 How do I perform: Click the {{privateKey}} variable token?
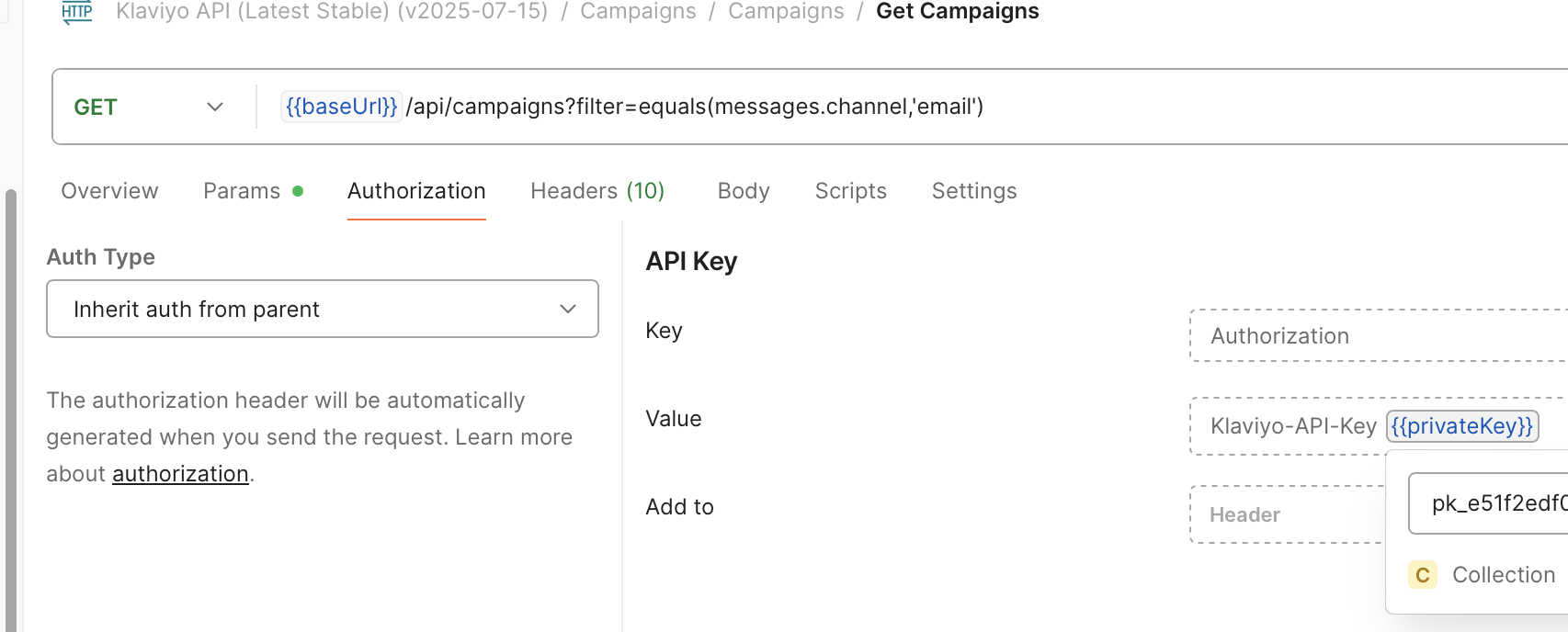1461,426
